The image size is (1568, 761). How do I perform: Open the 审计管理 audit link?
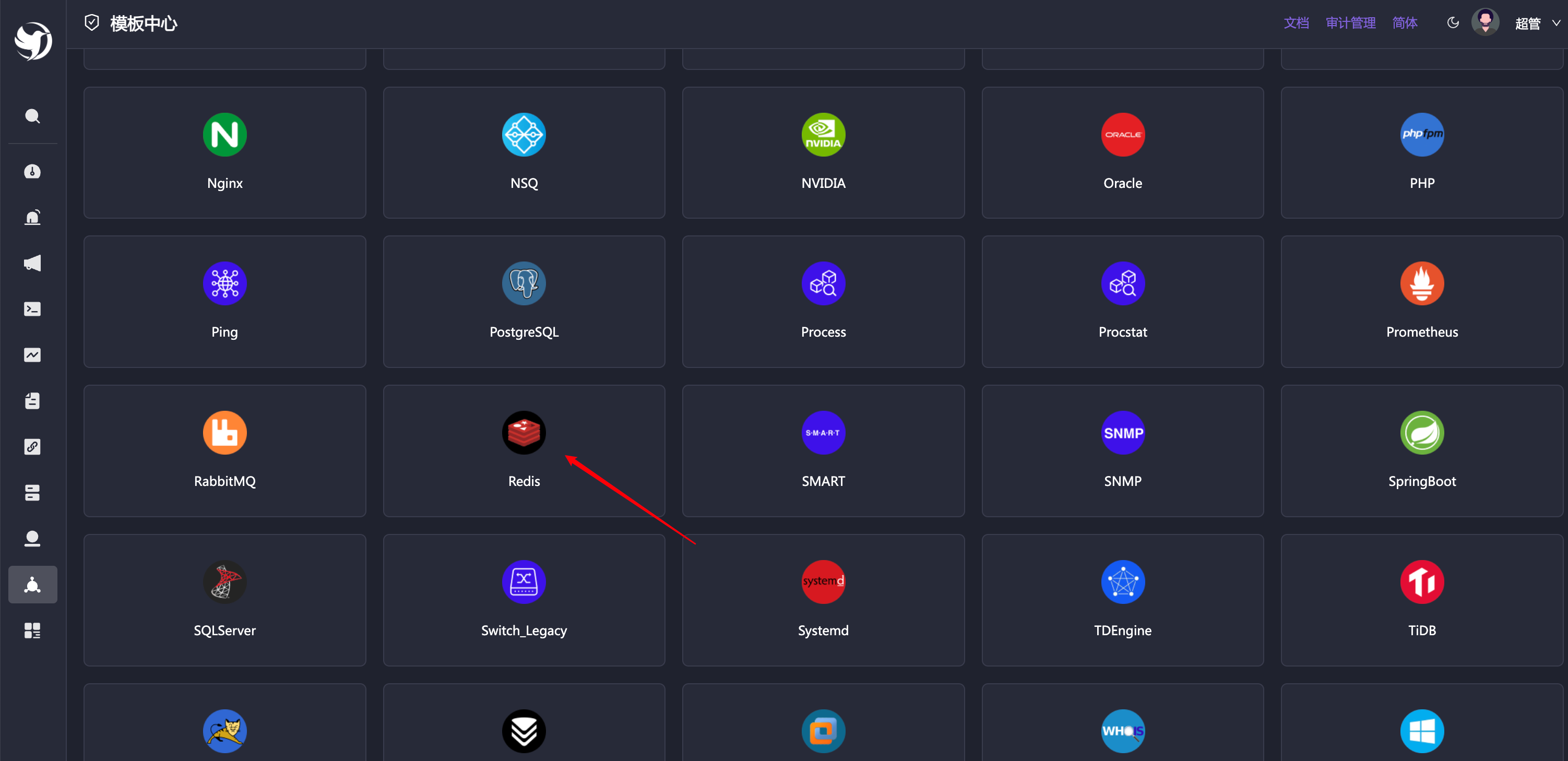(x=1350, y=23)
